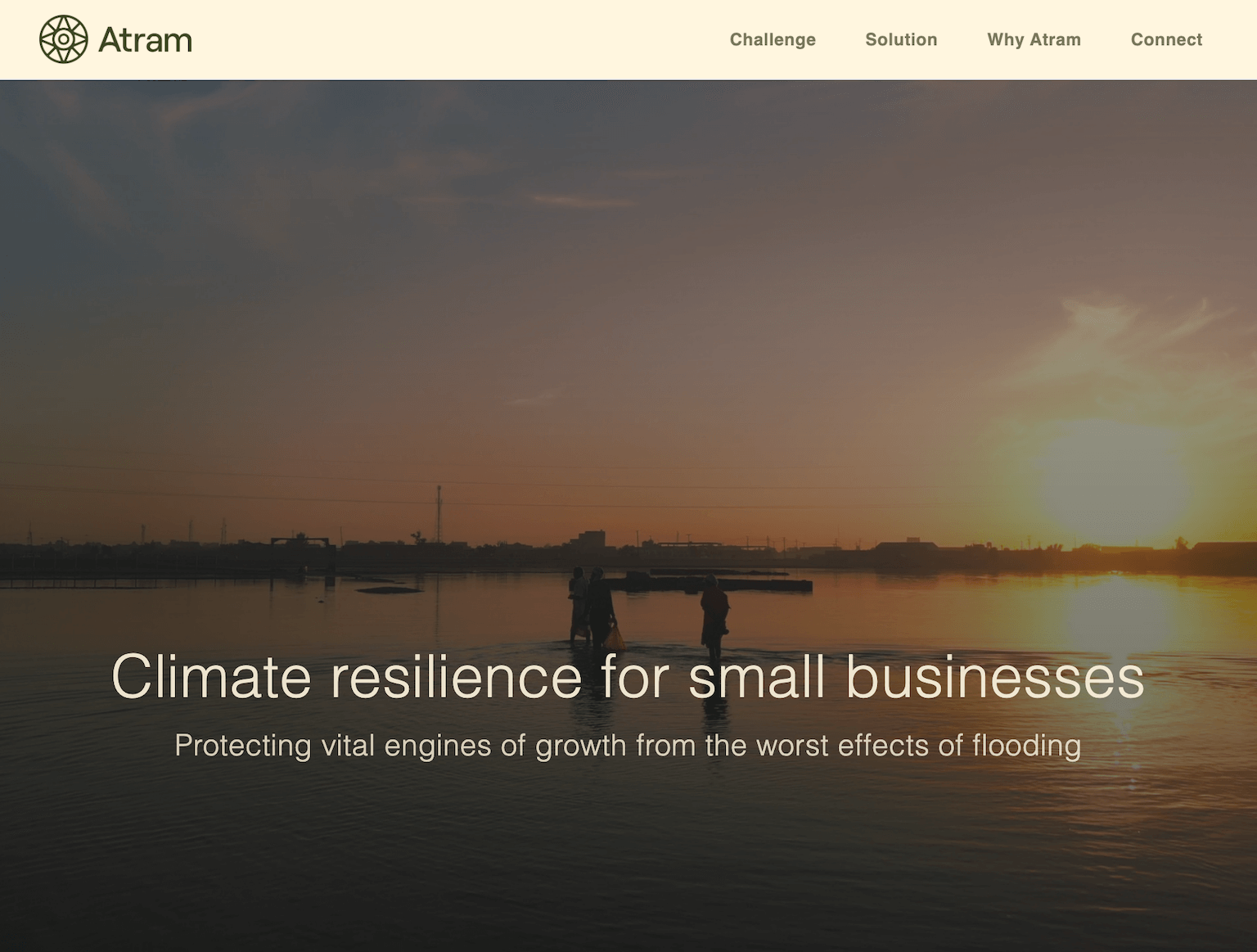
Task: Click the word flooding in the subheading
Action: click(x=1026, y=746)
